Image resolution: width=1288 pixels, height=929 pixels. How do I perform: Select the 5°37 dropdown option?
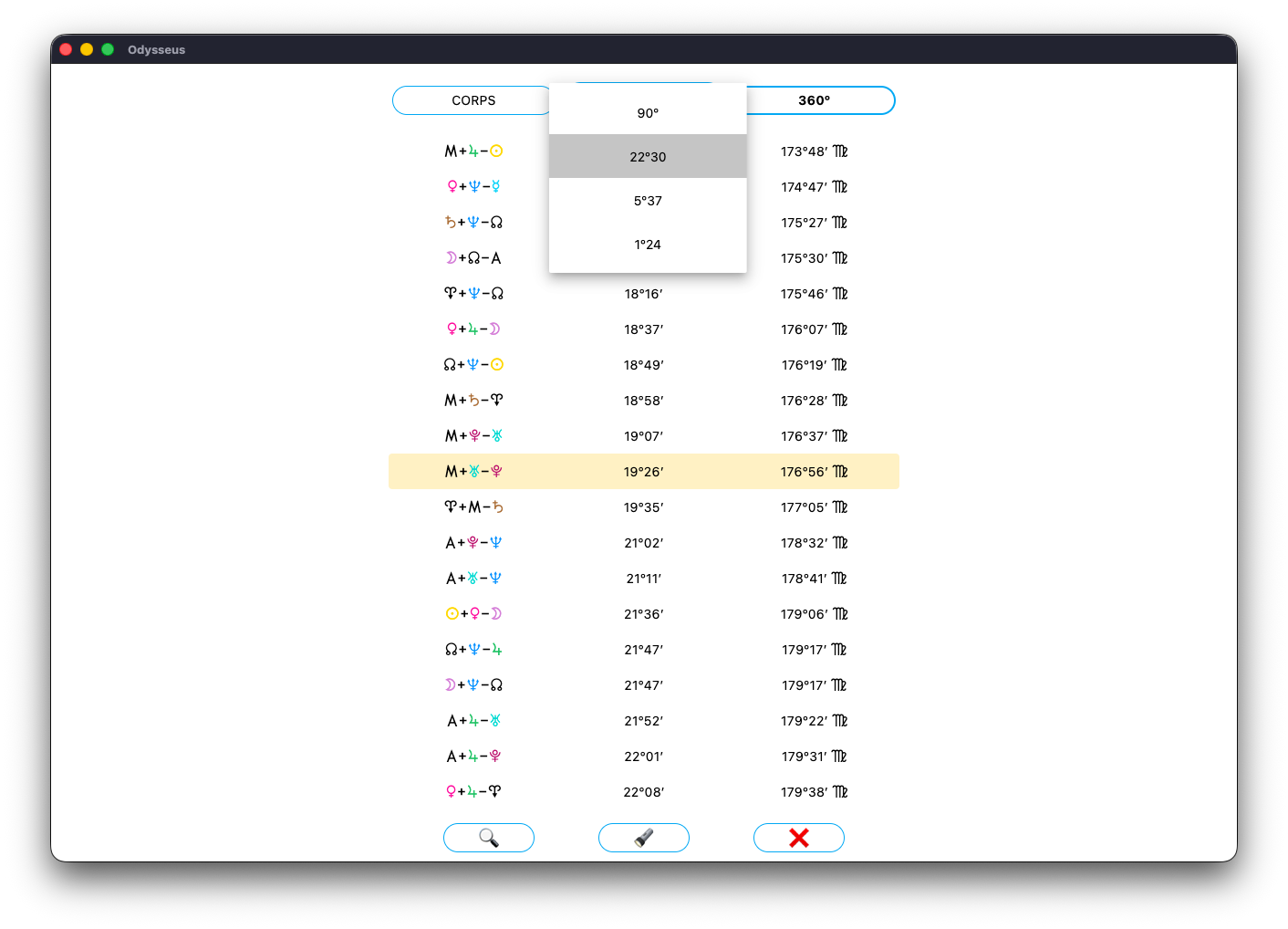point(648,201)
